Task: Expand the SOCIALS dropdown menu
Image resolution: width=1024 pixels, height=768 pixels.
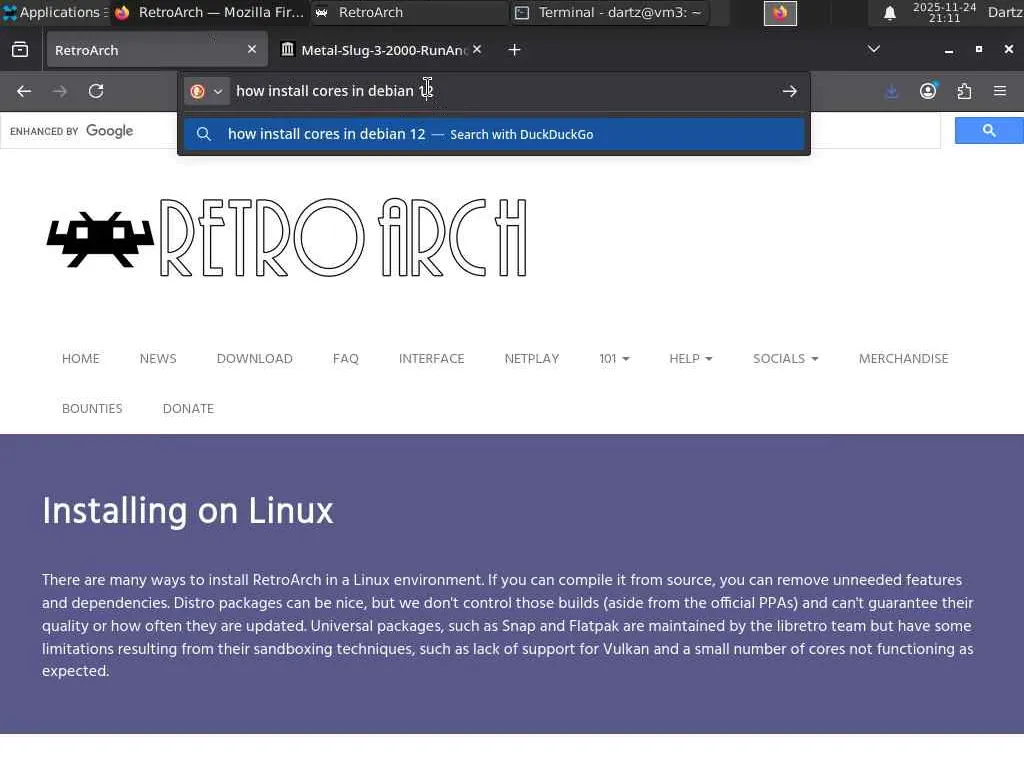Action: tap(785, 359)
